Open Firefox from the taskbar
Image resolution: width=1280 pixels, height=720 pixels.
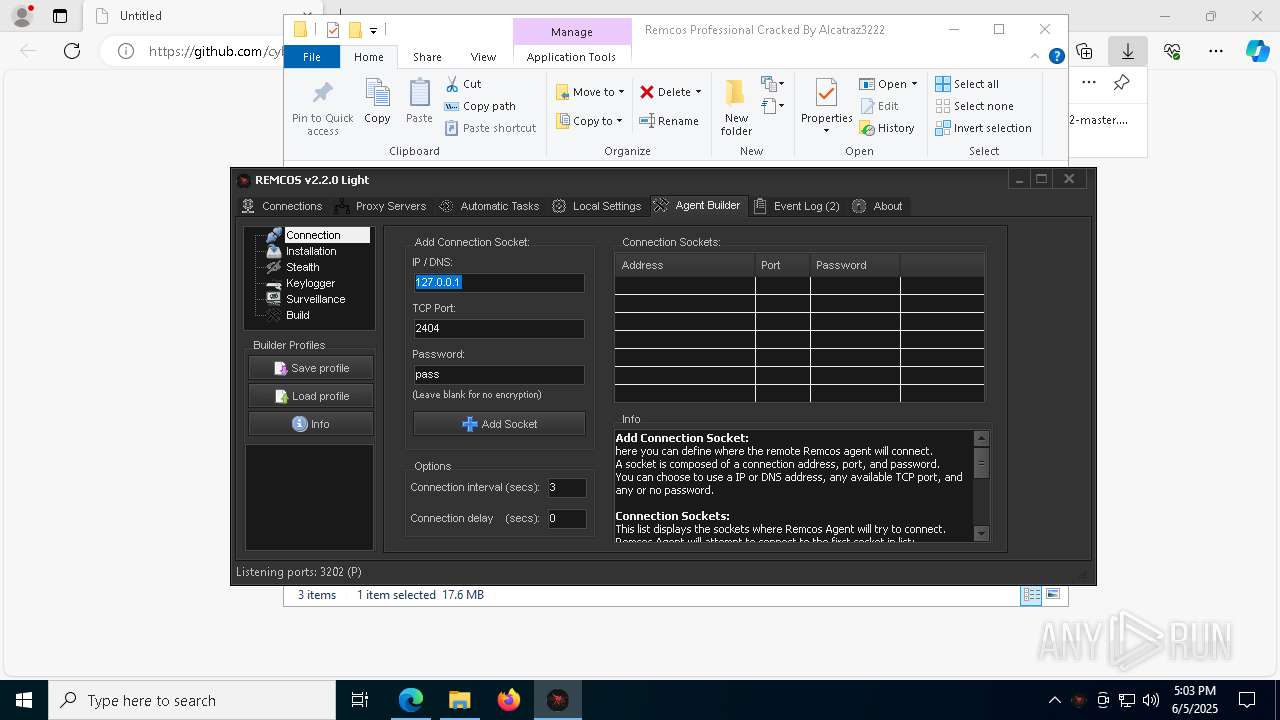pyautogui.click(x=509, y=700)
